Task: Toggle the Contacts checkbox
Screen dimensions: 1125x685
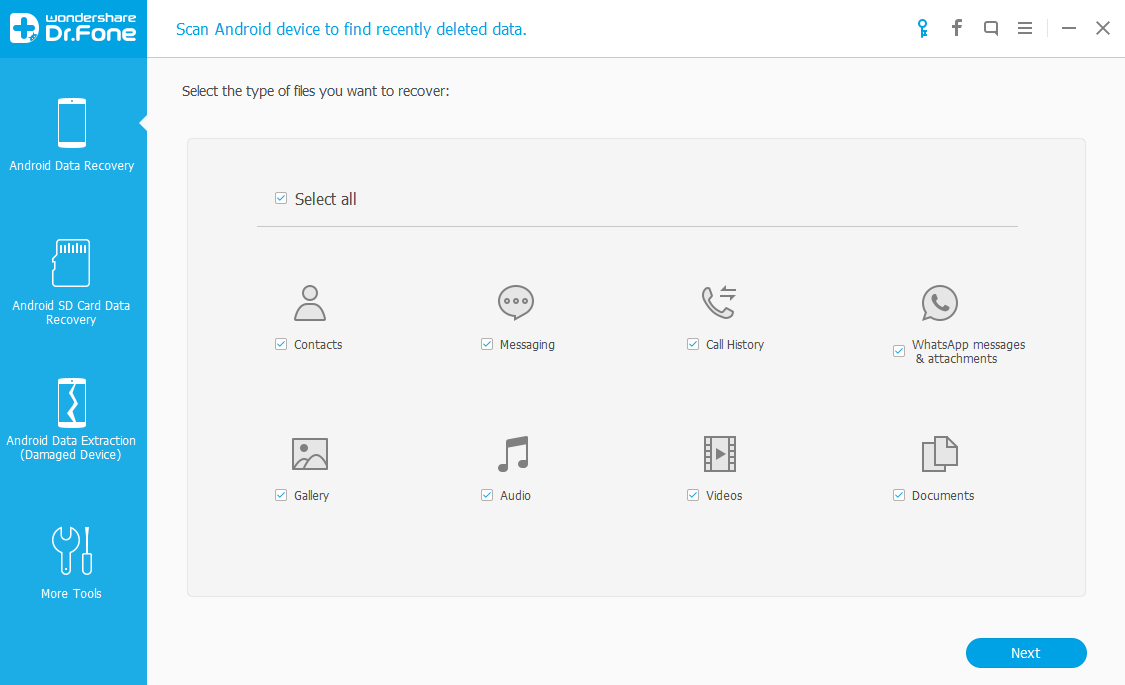Action: tap(281, 344)
